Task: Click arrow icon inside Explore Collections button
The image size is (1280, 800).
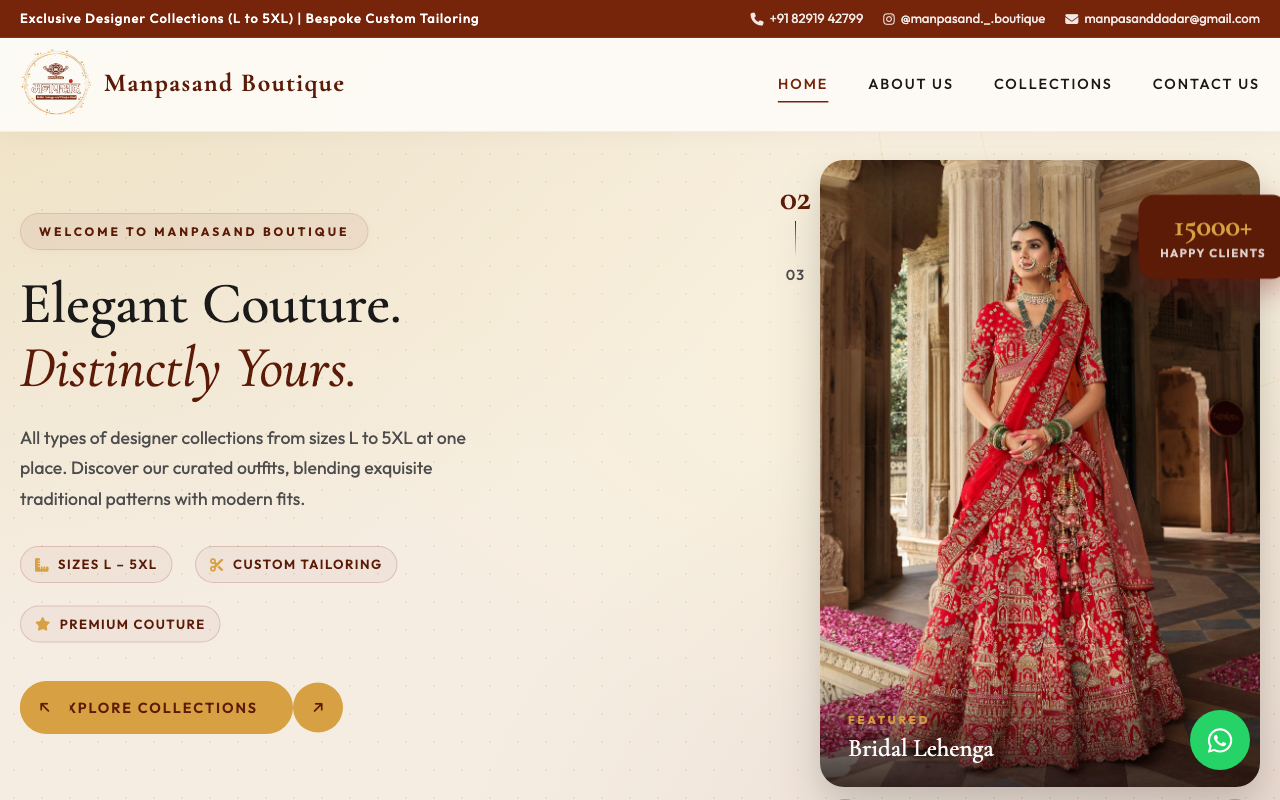Action: pos(45,707)
